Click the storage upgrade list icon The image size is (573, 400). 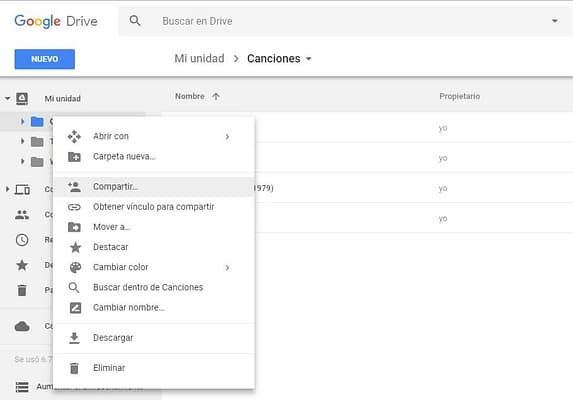tap(22, 386)
